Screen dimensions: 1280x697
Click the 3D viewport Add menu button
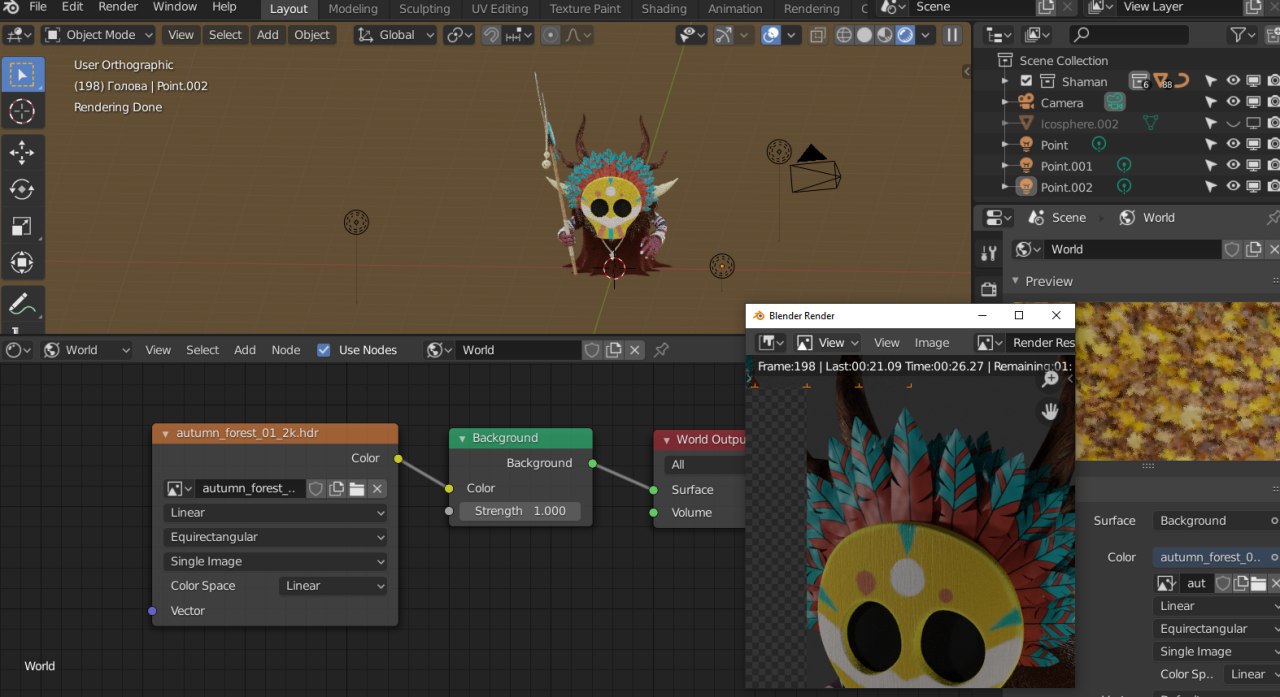coord(268,34)
